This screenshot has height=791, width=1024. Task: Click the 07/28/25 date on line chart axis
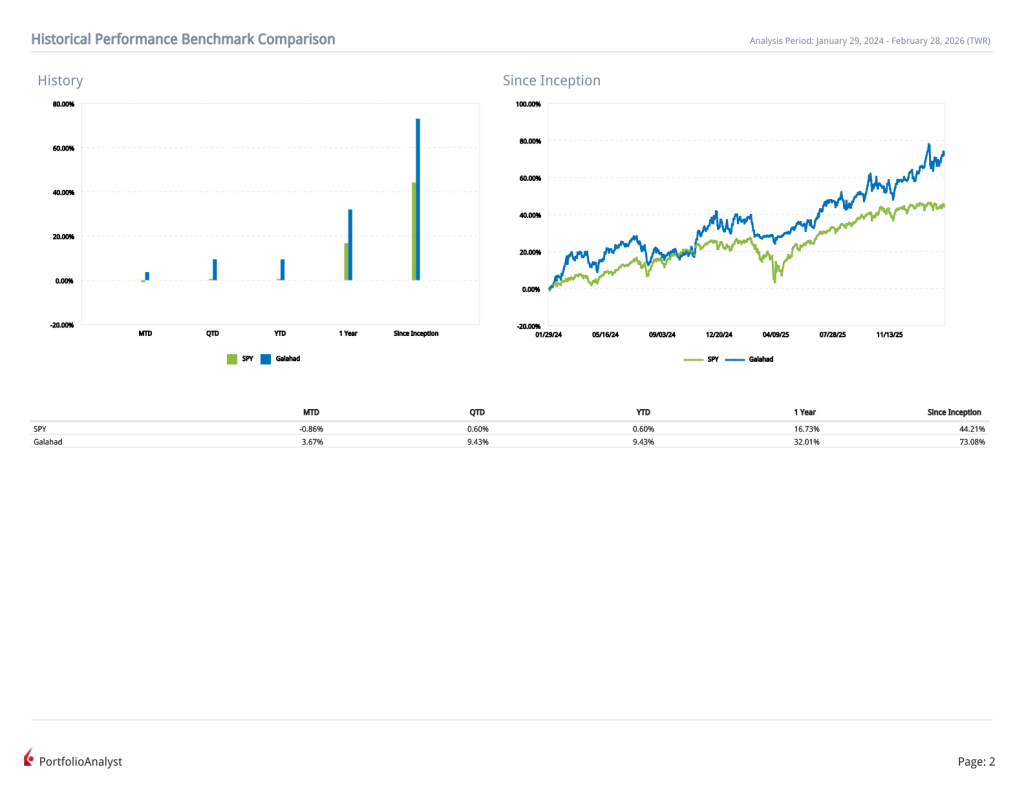coord(833,335)
